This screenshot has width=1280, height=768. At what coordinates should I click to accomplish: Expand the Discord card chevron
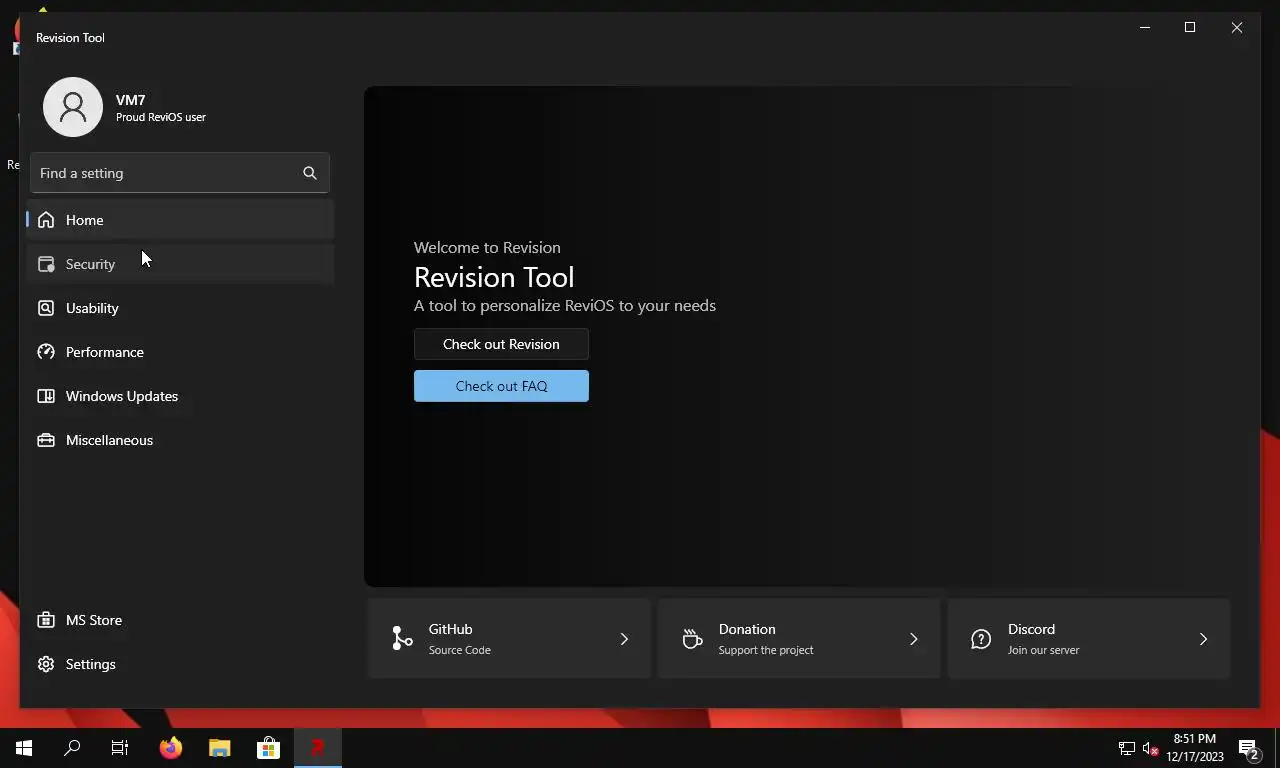pyautogui.click(x=1203, y=639)
